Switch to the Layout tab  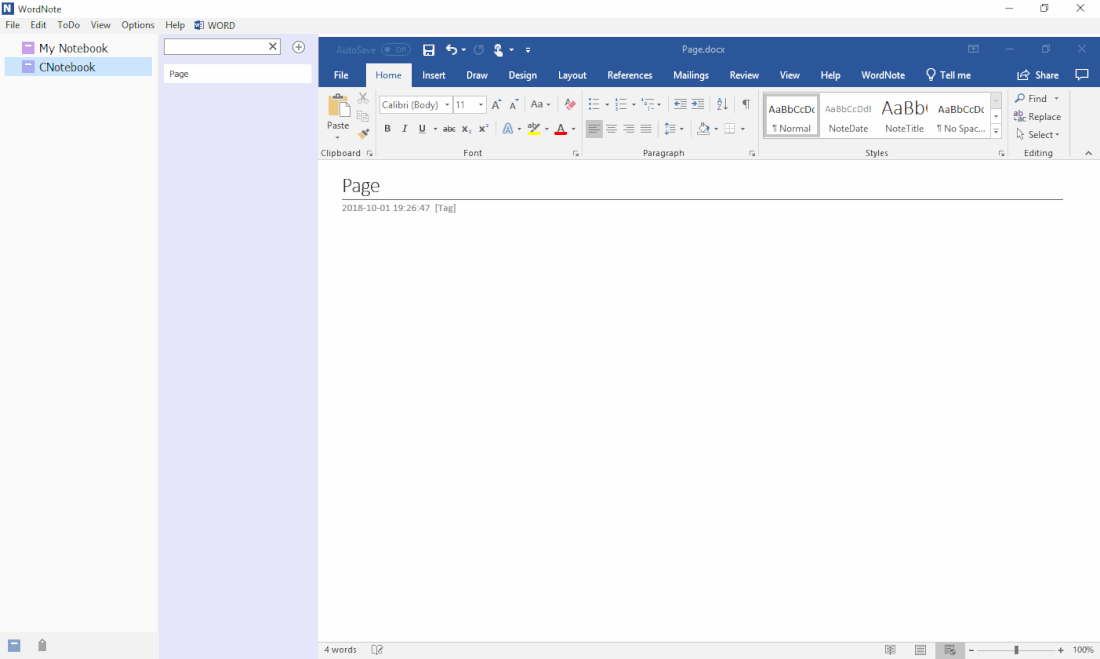coord(572,75)
